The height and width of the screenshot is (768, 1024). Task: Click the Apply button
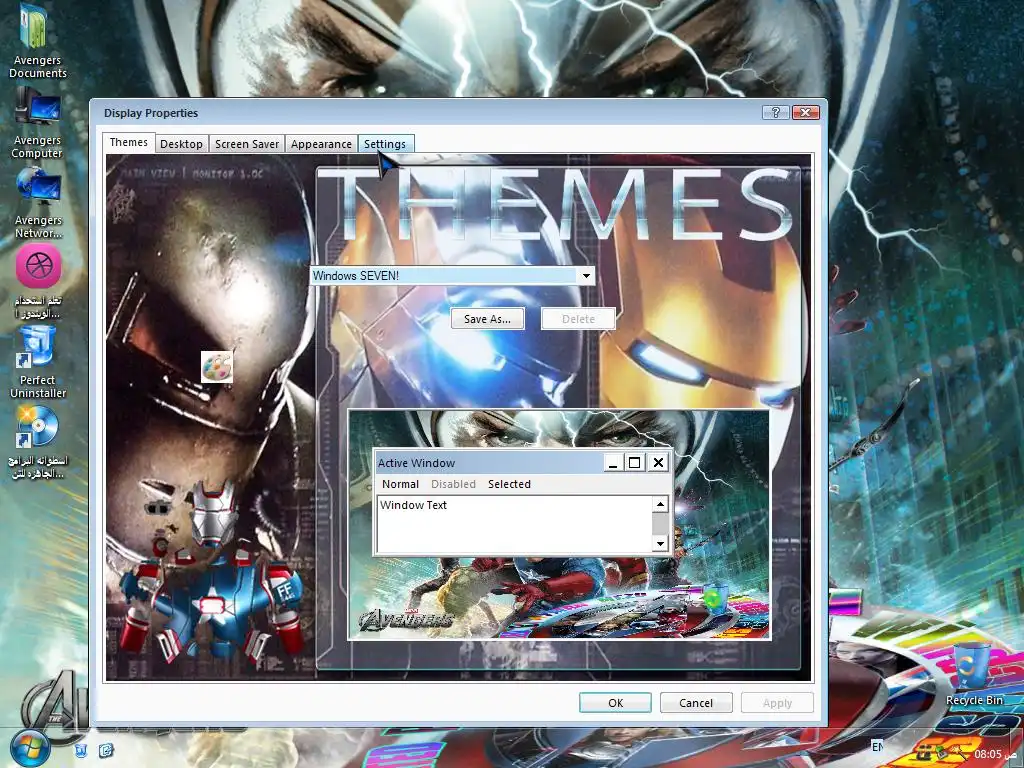pos(777,703)
